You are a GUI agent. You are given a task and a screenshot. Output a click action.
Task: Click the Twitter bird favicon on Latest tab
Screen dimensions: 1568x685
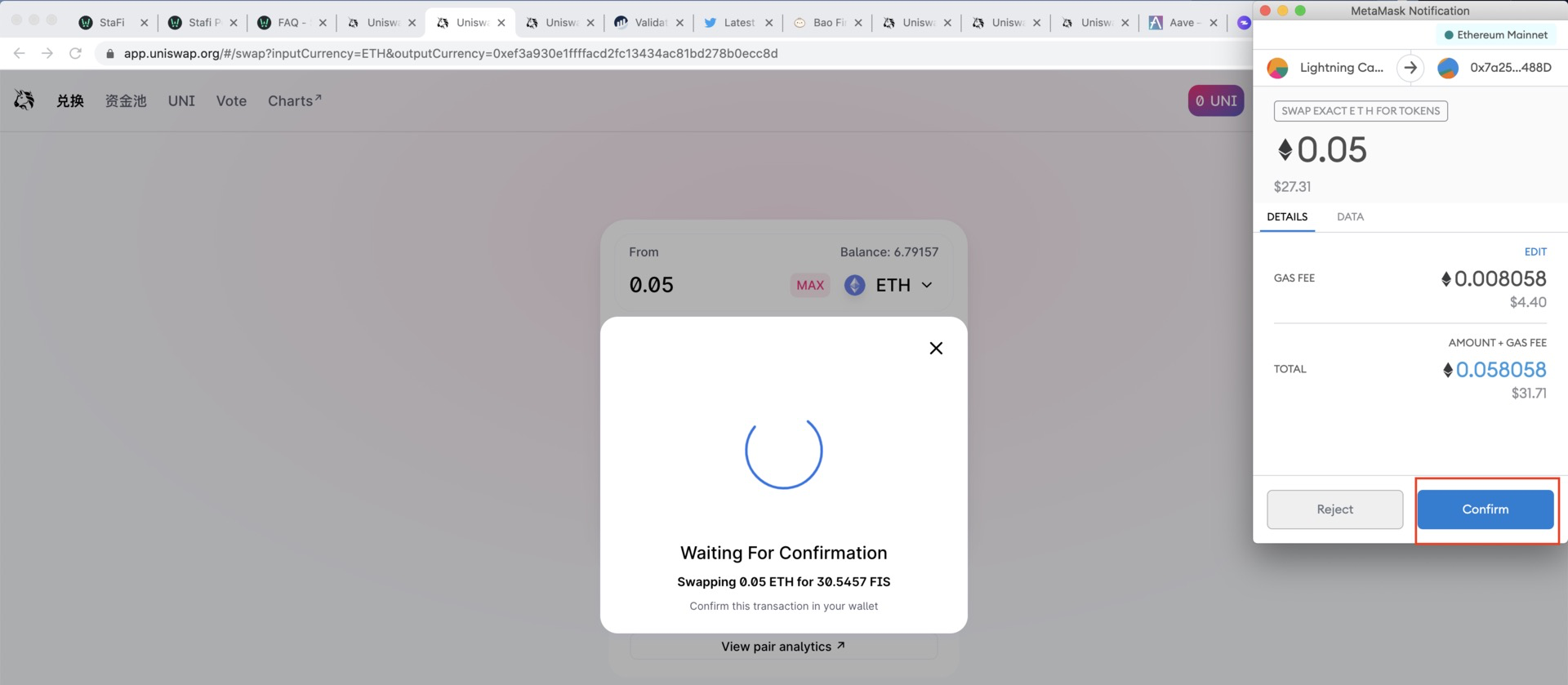pos(710,23)
